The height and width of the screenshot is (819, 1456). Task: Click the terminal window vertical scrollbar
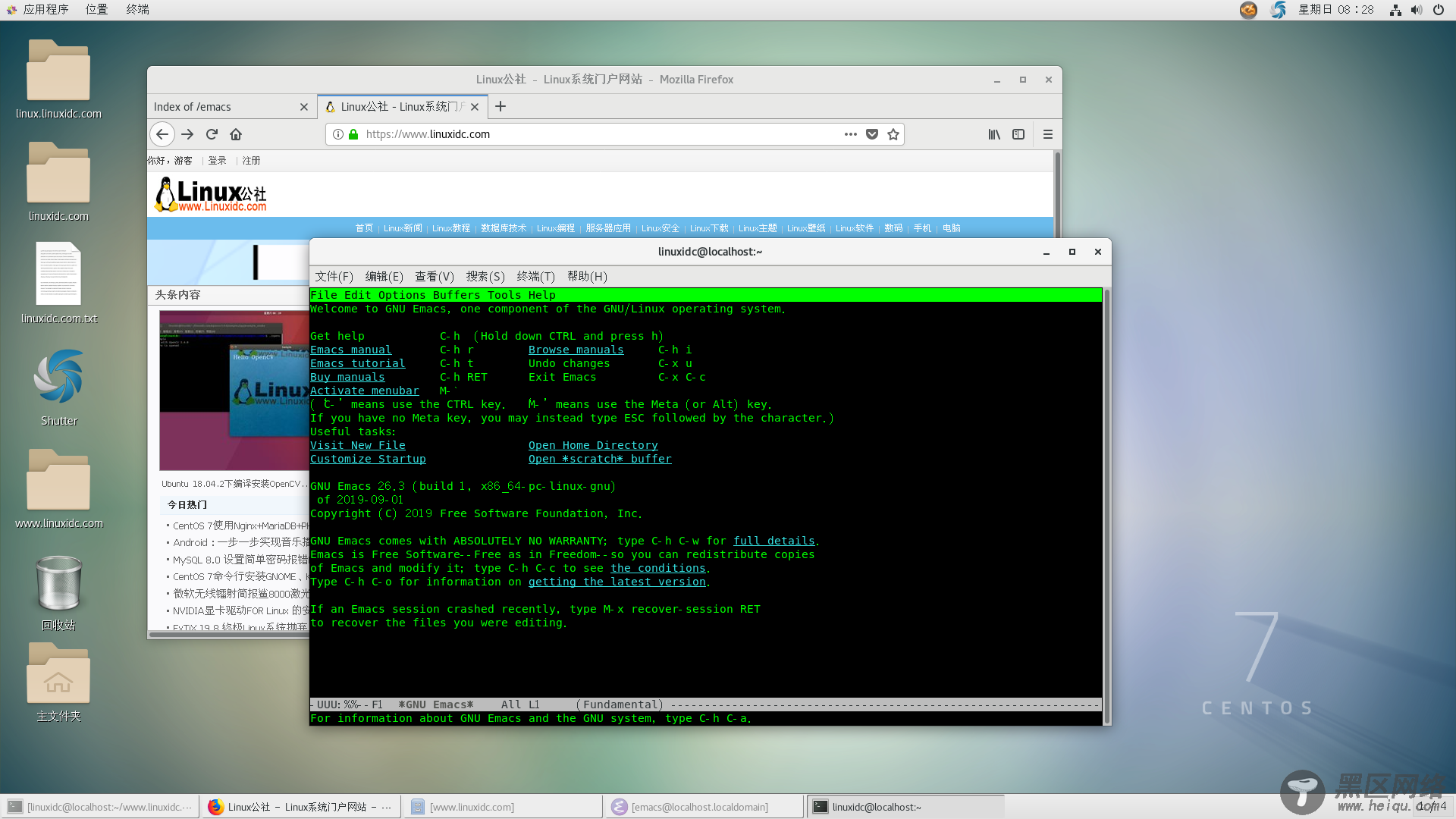pos(1106,506)
